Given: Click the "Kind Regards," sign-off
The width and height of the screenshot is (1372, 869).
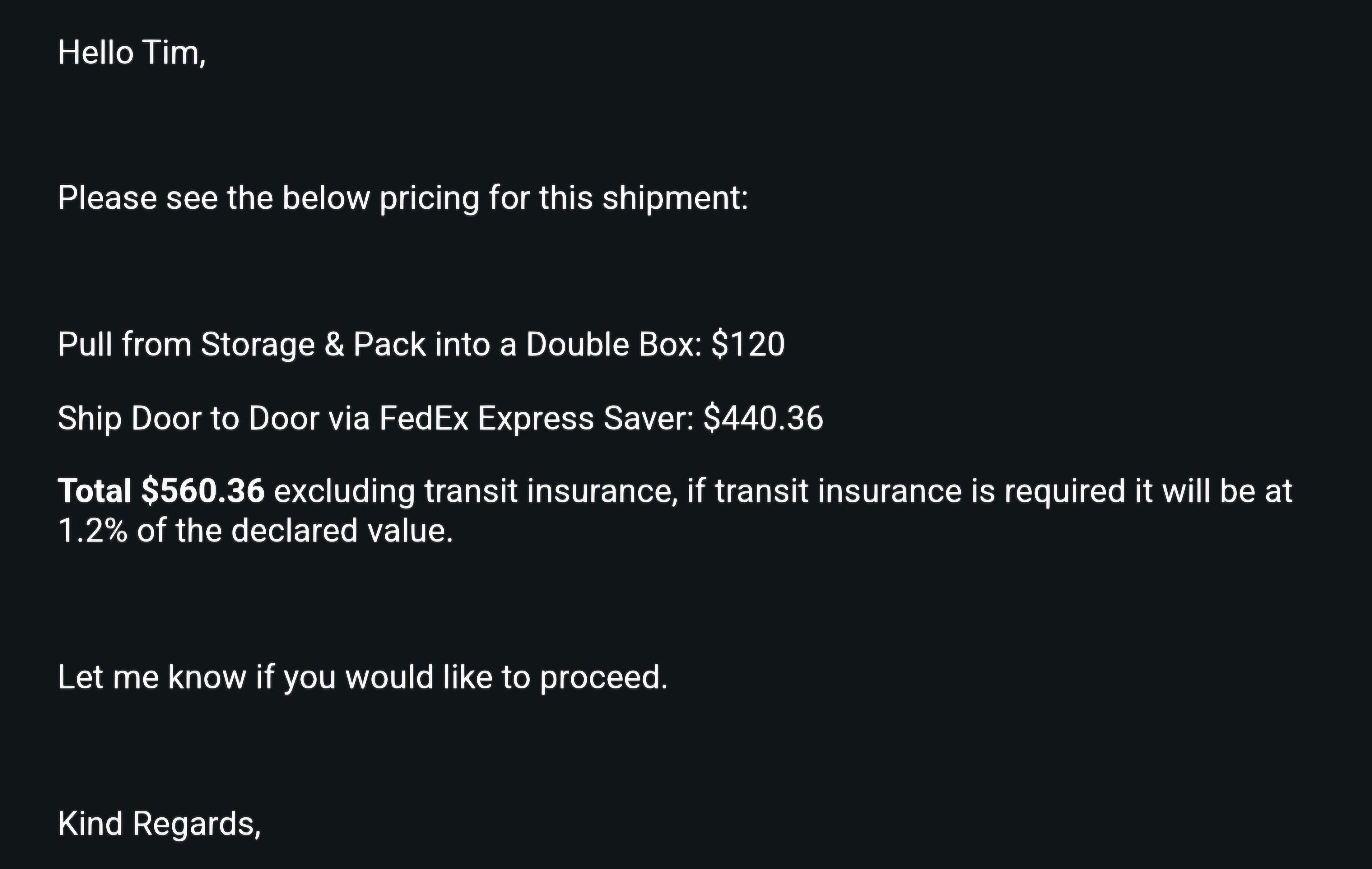Looking at the screenshot, I should click(159, 824).
